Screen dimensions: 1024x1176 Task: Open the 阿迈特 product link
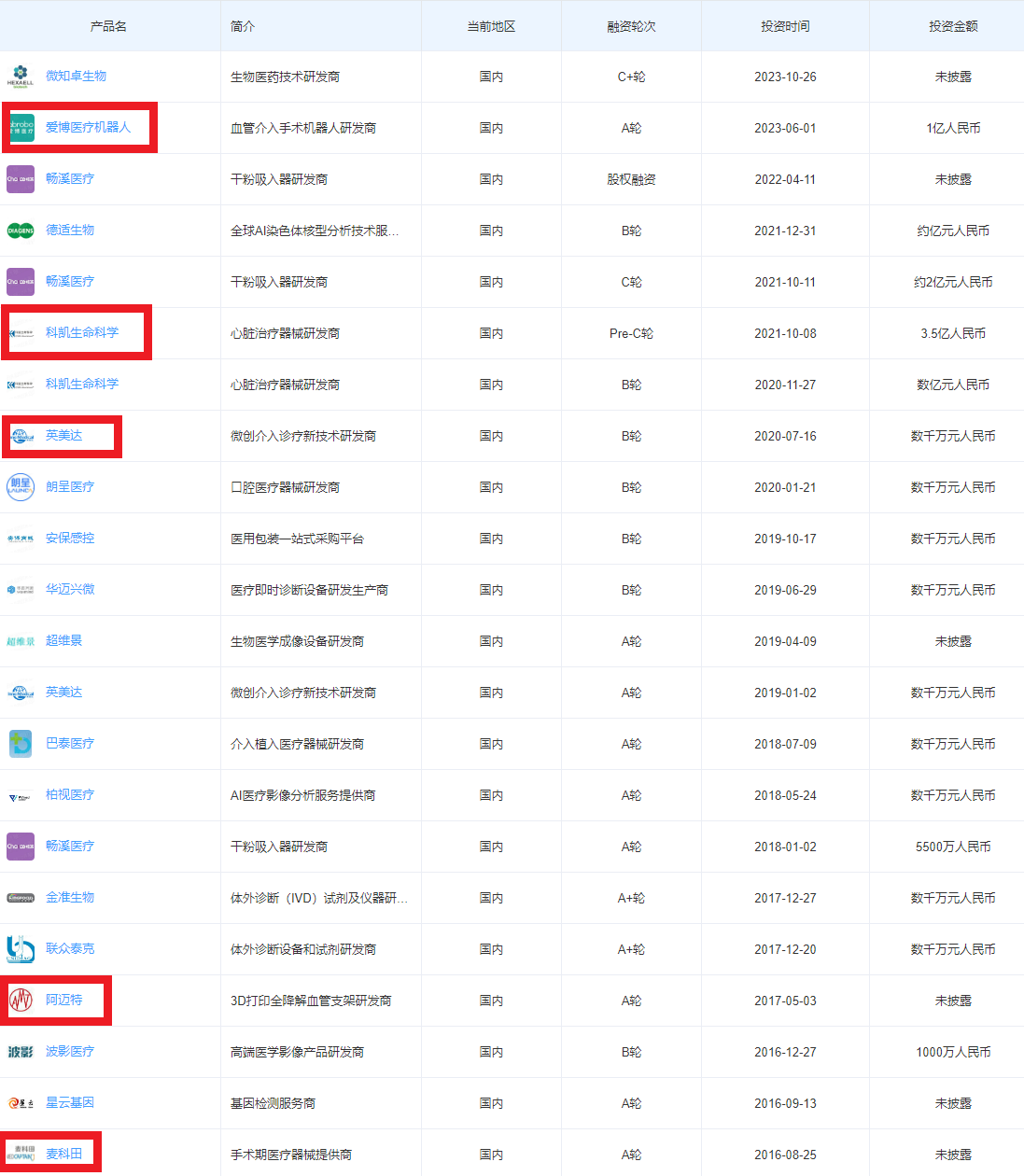[x=63, y=1001]
